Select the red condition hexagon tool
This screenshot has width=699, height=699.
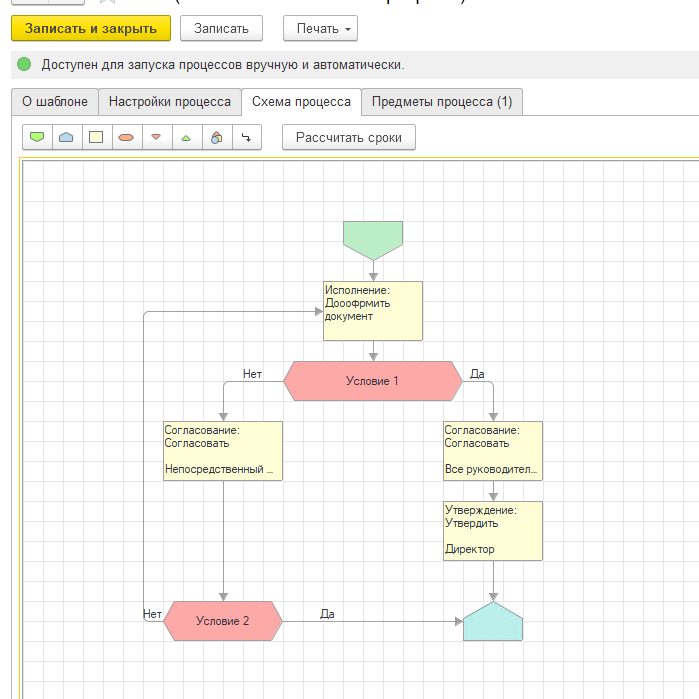(126, 138)
